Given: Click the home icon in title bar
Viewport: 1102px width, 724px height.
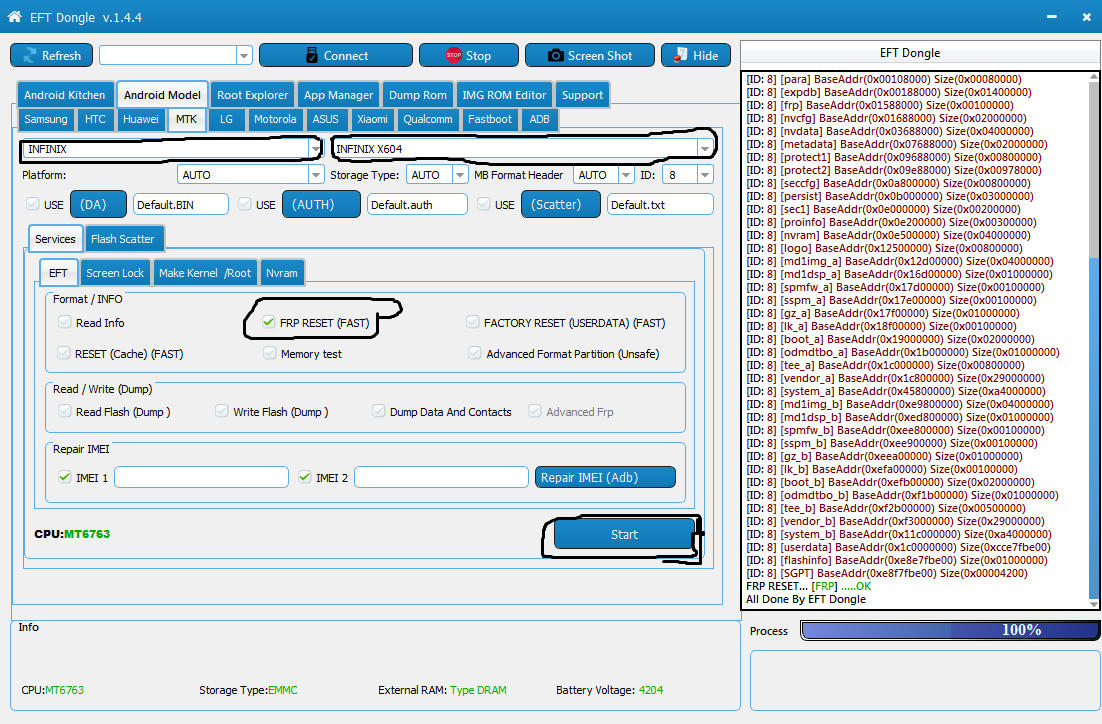Looking at the screenshot, I should [x=14, y=16].
